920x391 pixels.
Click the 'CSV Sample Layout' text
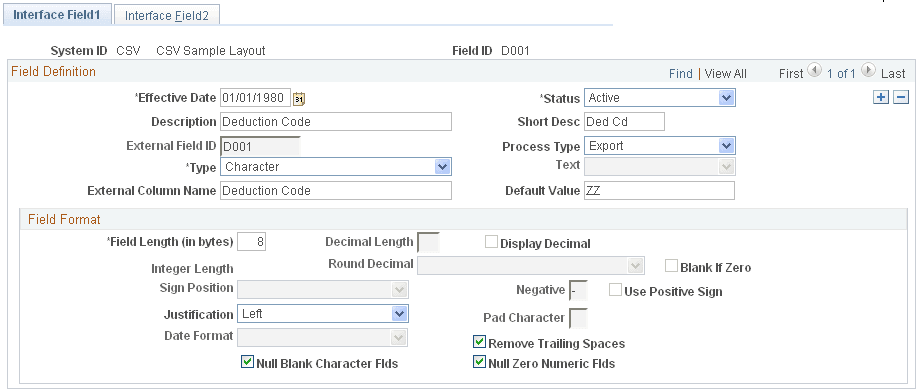(211, 50)
